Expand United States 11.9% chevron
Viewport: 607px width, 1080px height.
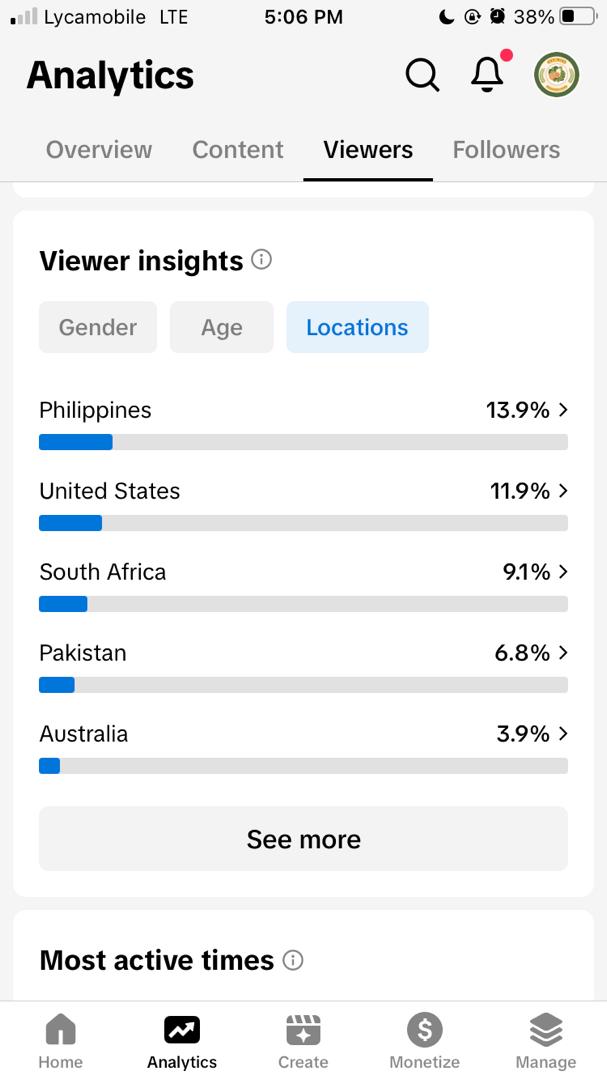[x=563, y=490]
